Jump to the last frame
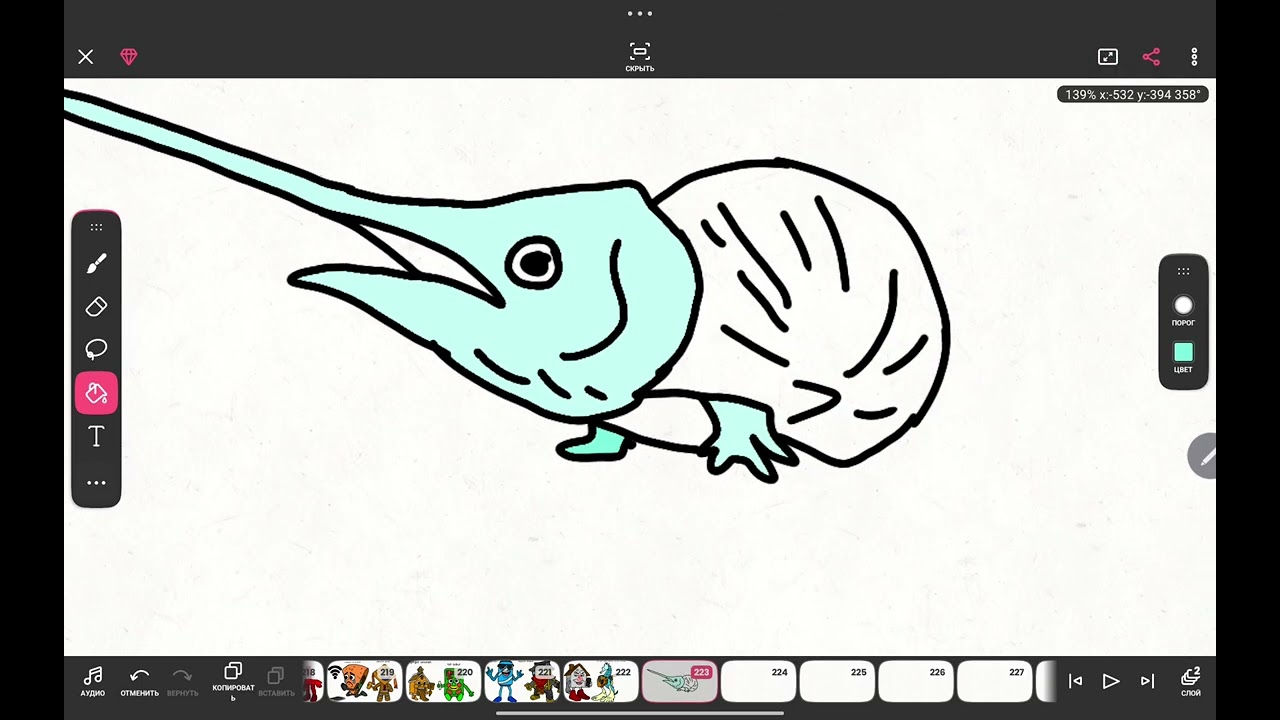This screenshot has width=1280, height=720. pos(1147,681)
